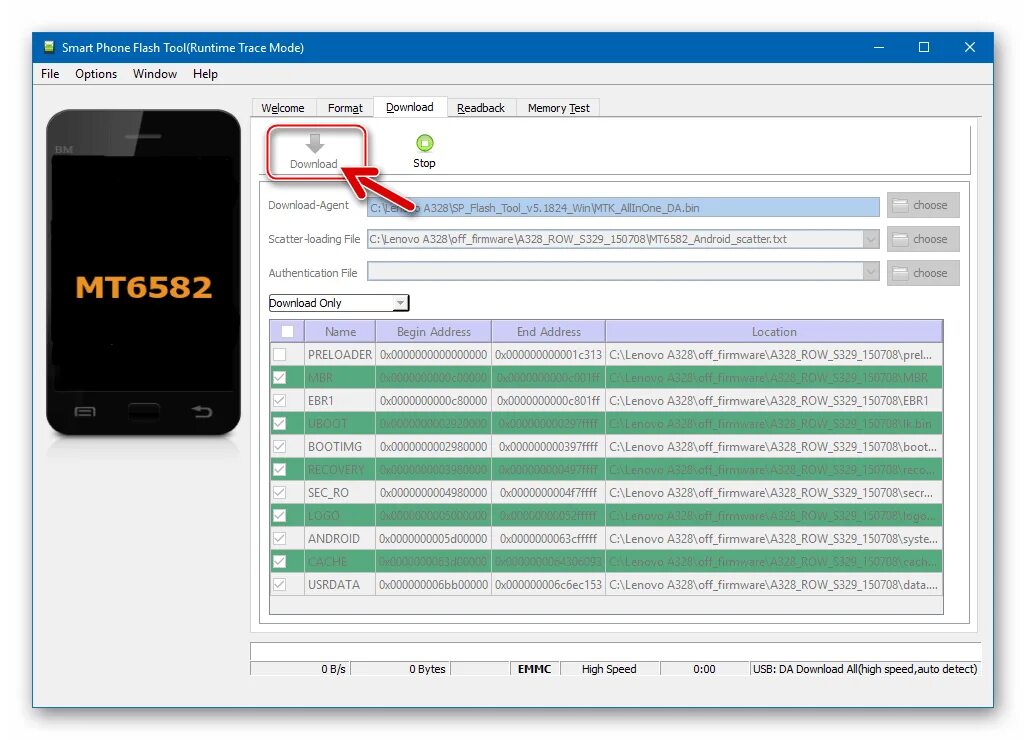
Task: Click the Download-Agent path field
Action: click(623, 207)
